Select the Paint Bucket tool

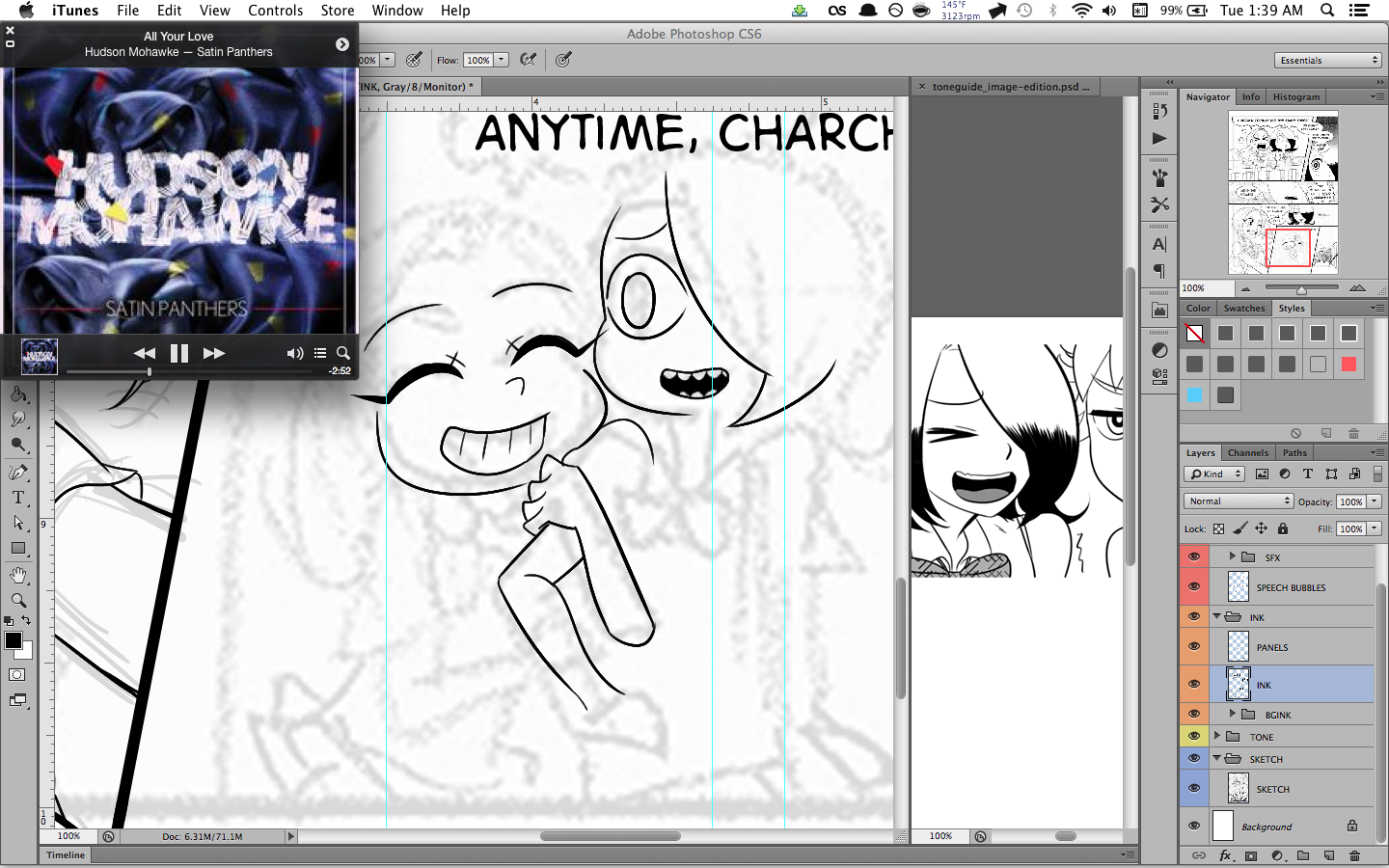pyautogui.click(x=18, y=394)
